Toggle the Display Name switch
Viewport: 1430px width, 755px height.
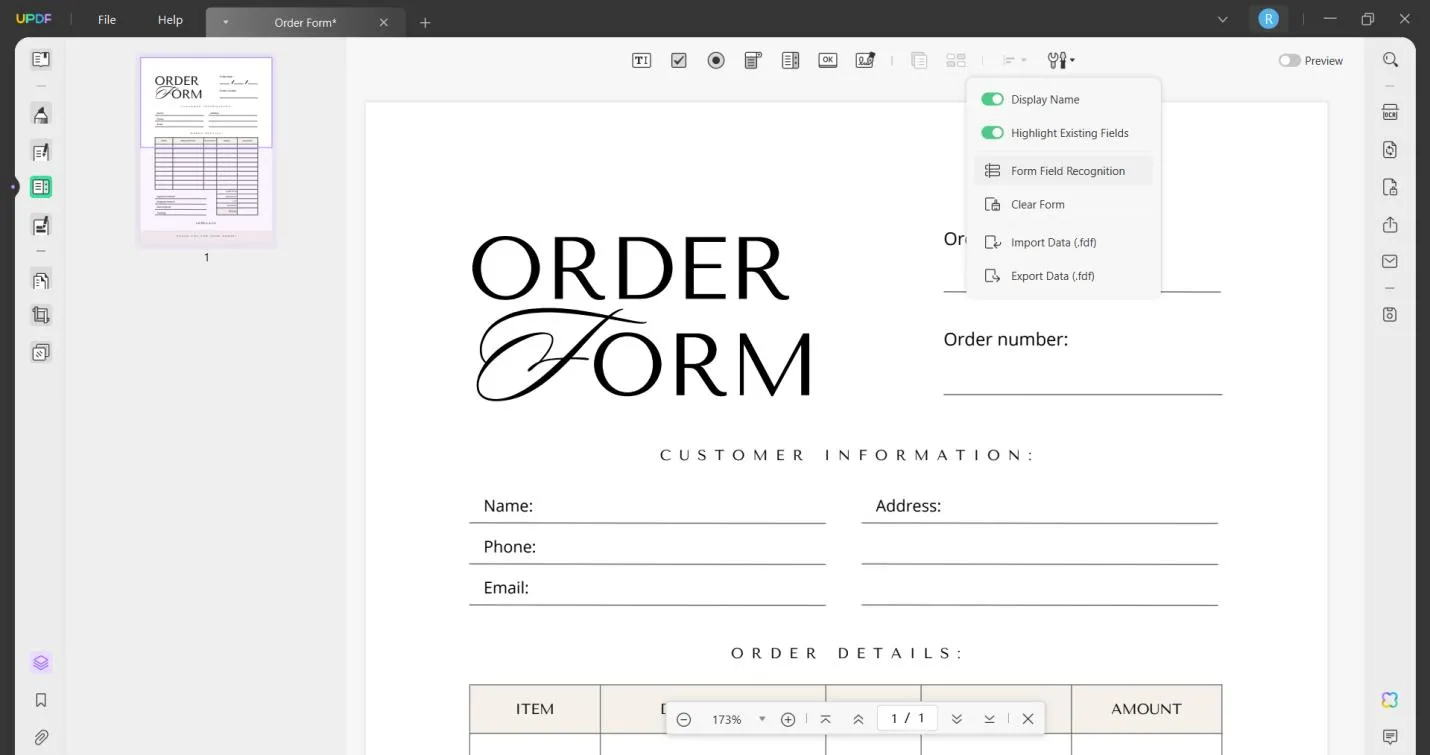pos(992,99)
